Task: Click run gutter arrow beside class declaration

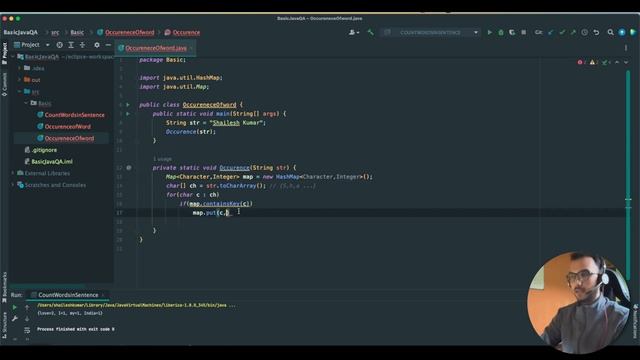Action: point(128,105)
